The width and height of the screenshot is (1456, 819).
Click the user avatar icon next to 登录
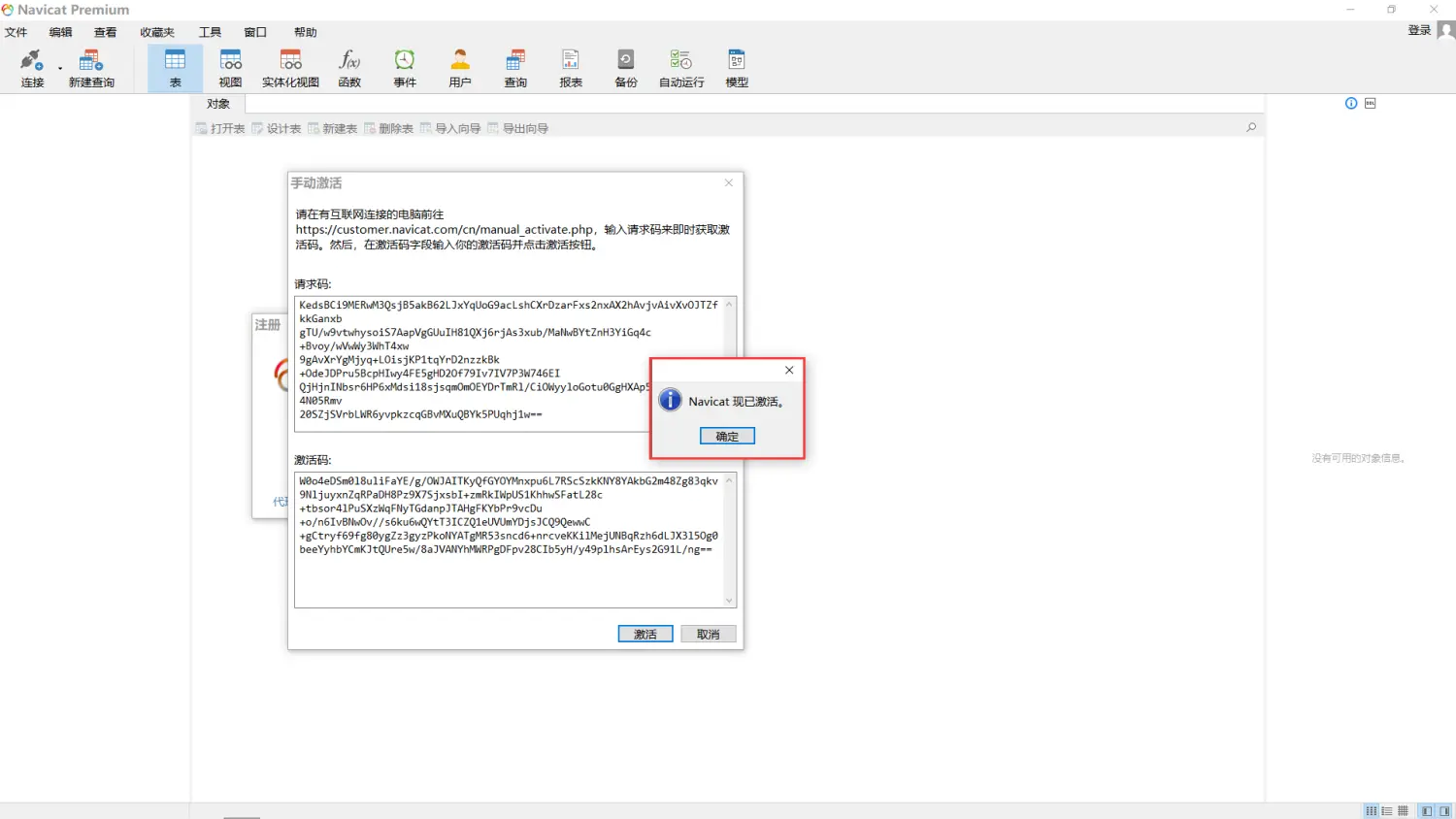(x=1445, y=30)
